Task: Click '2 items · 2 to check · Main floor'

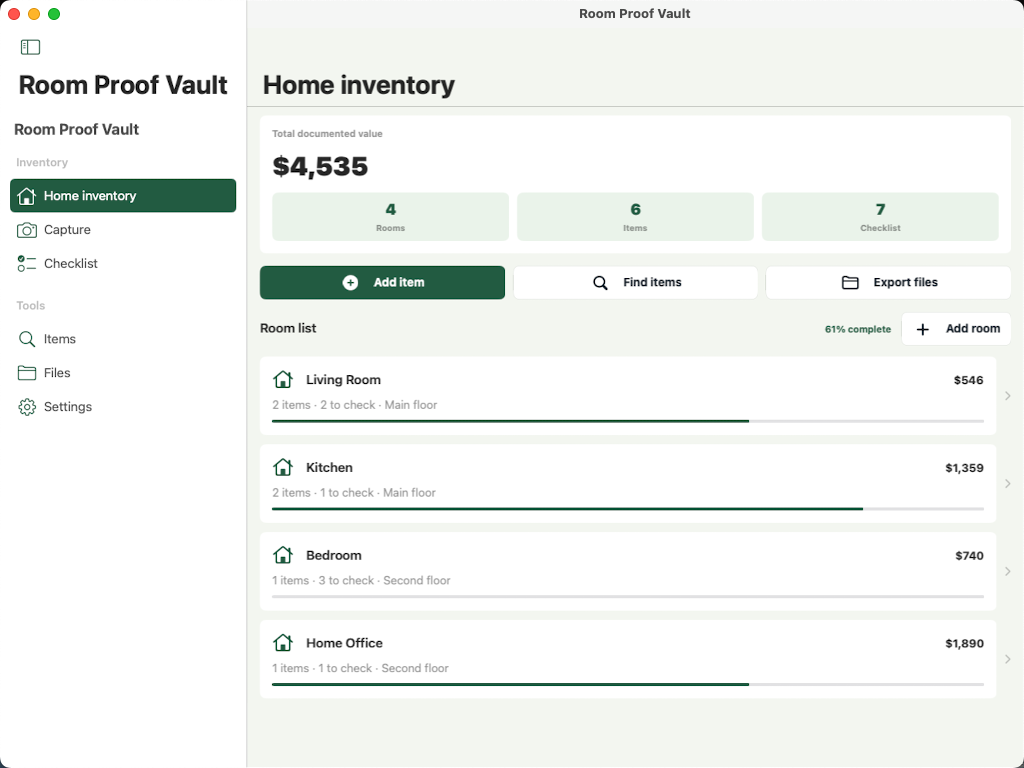Action: (355, 405)
